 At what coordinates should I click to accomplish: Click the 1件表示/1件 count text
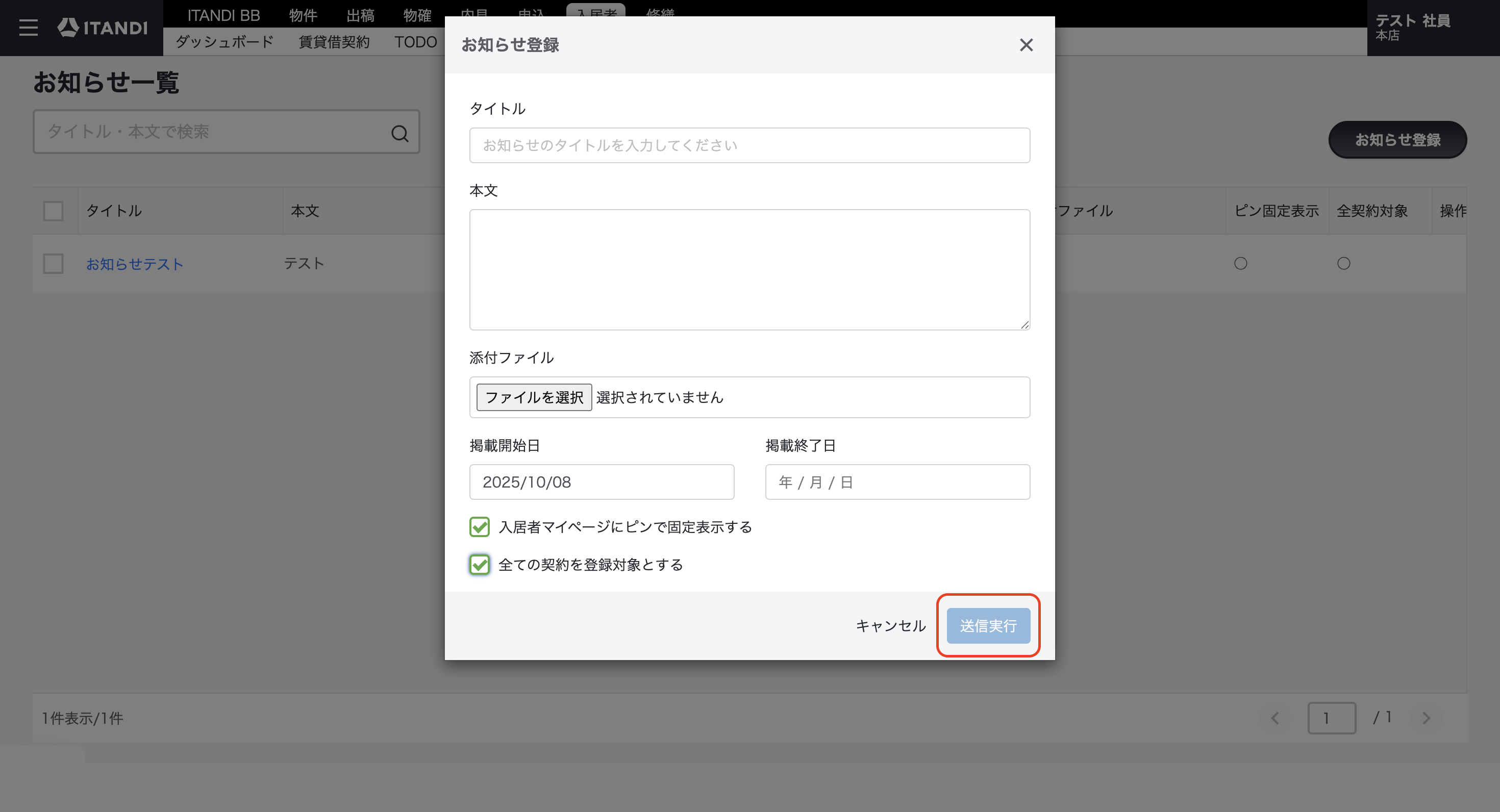82,718
